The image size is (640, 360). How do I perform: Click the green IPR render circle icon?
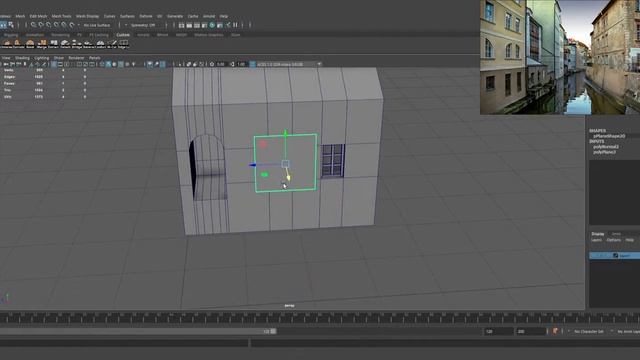pyautogui.click(x=212, y=25)
